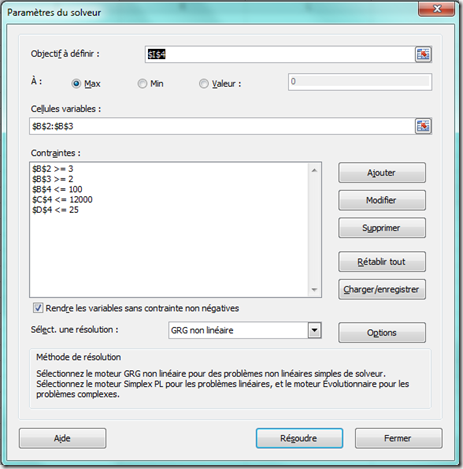The height and width of the screenshot is (469, 463).
Task: Select constraint $B$3 >= 2
Action: coord(53,179)
